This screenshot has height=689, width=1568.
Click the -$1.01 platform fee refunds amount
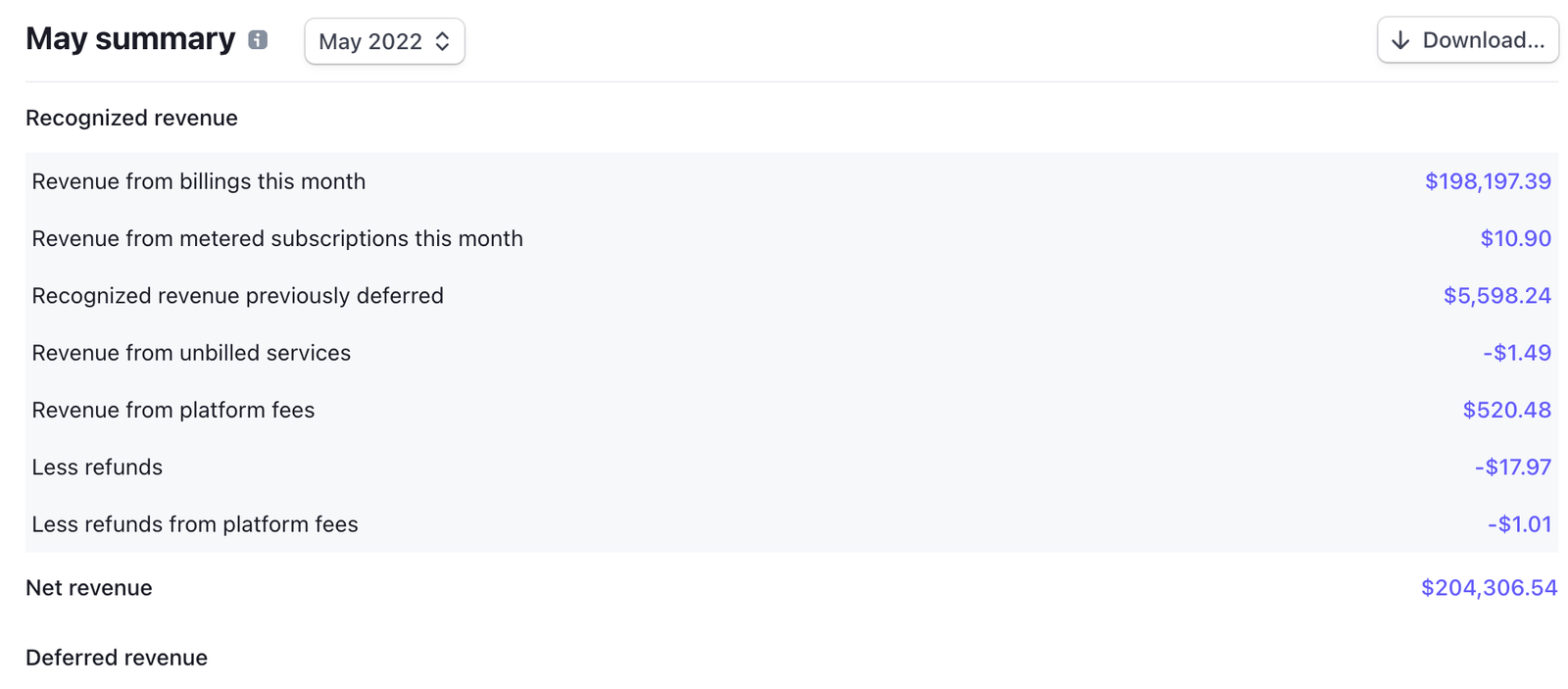[1521, 524]
